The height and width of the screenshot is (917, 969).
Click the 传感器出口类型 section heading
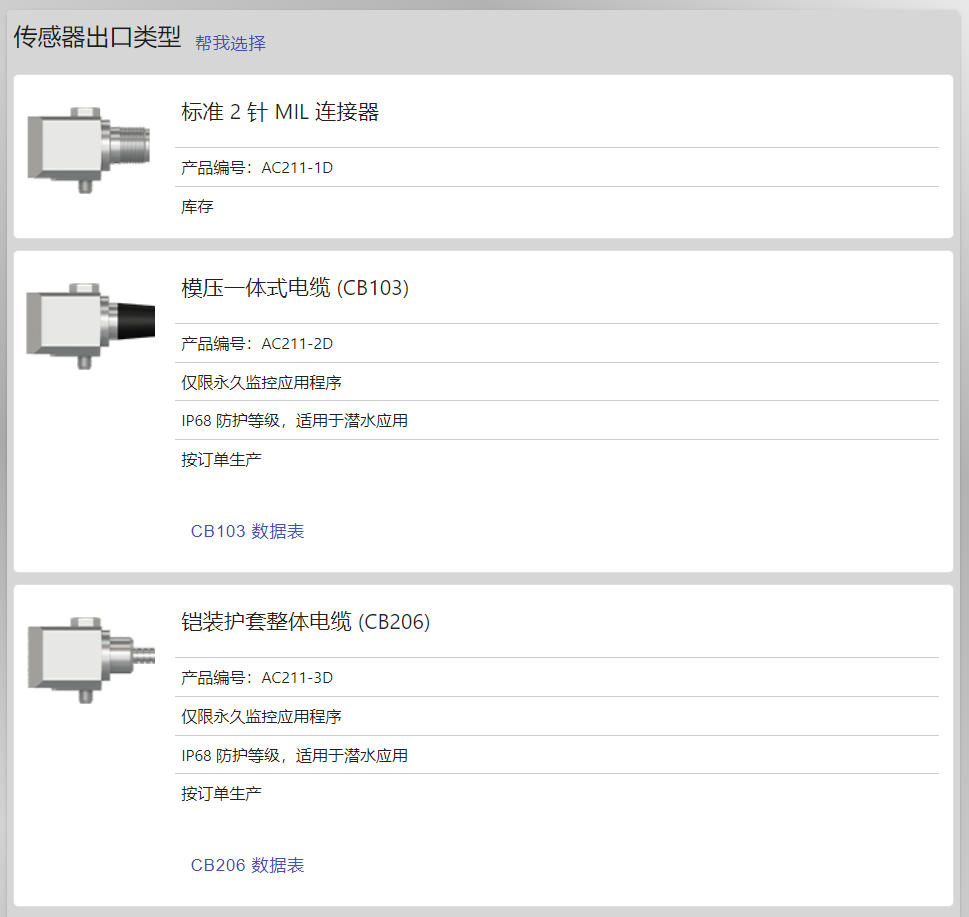coord(97,37)
